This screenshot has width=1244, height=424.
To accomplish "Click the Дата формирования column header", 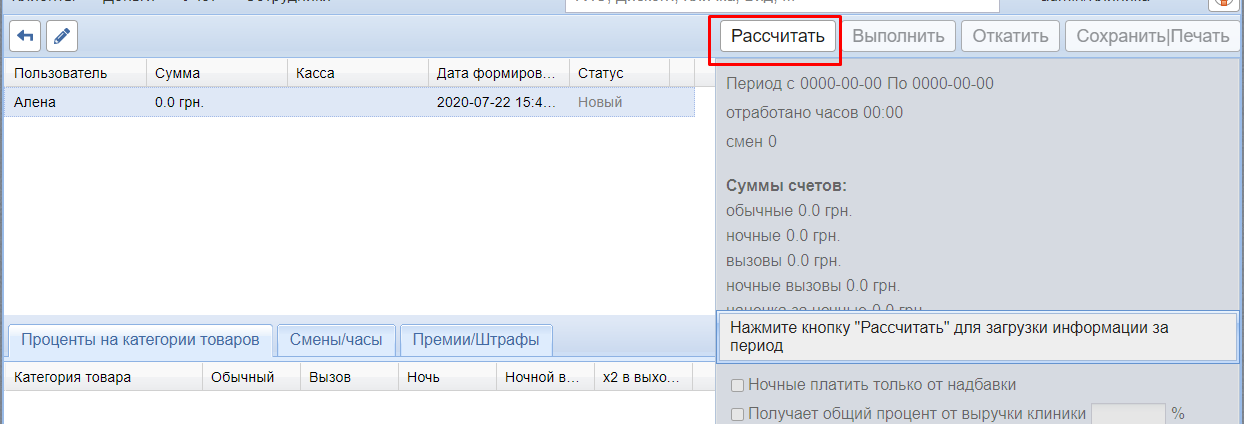I will [497, 73].
